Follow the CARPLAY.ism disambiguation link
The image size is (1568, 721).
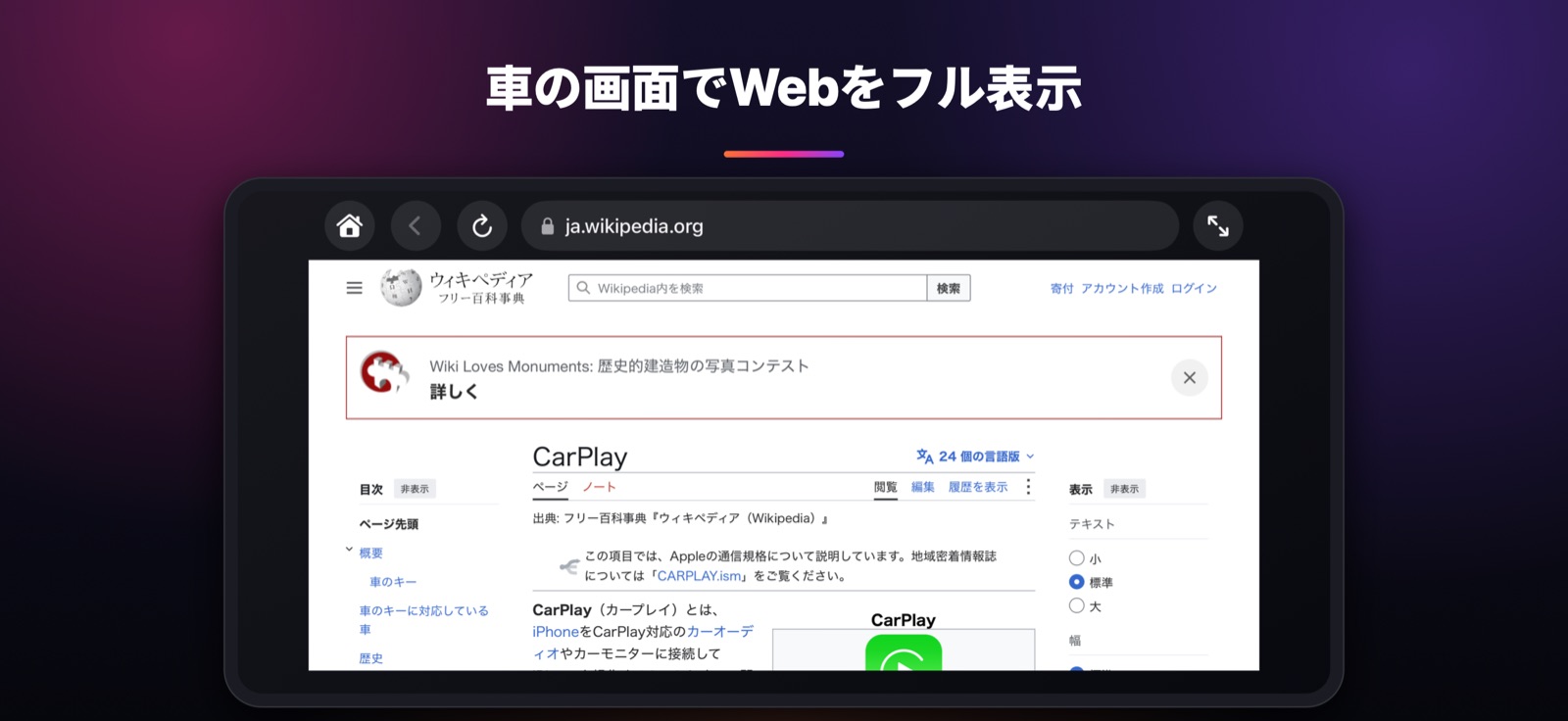tap(699, 576)
